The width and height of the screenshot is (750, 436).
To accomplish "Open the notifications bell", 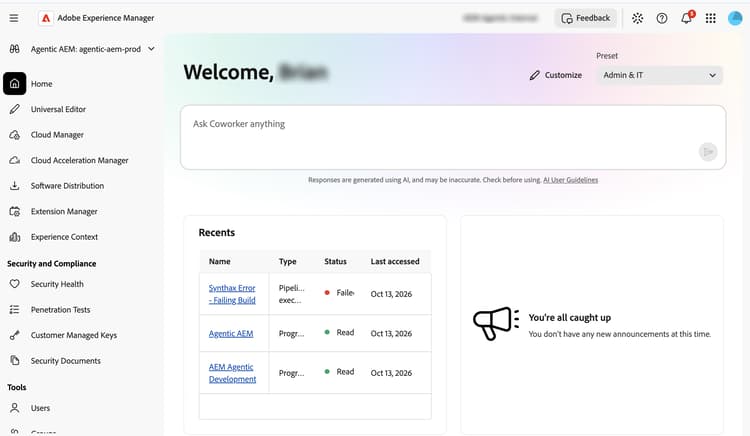I will click(x=687, y=18).
